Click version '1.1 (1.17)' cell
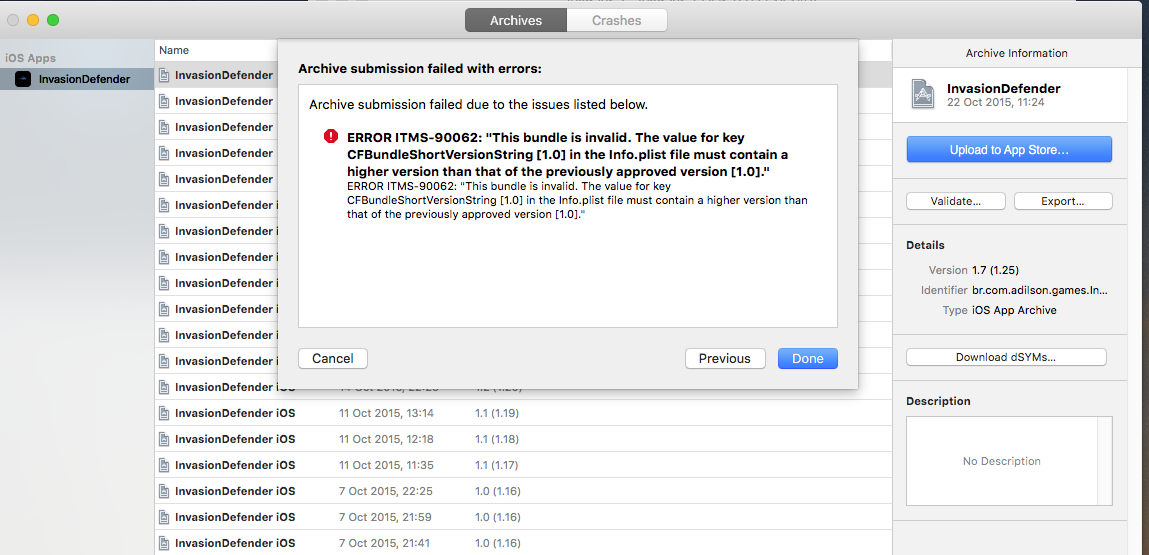 (x=496, y=465)
